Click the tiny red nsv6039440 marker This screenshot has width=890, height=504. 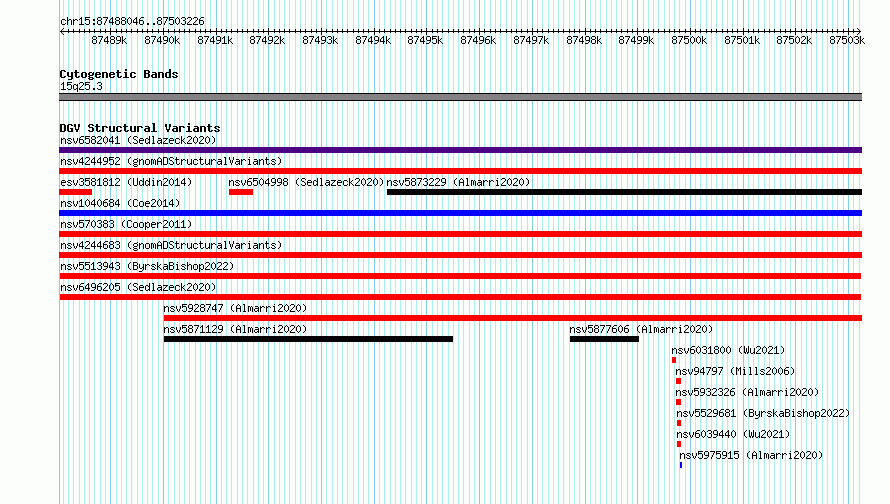pyautogui.click(x=679, y=444)
